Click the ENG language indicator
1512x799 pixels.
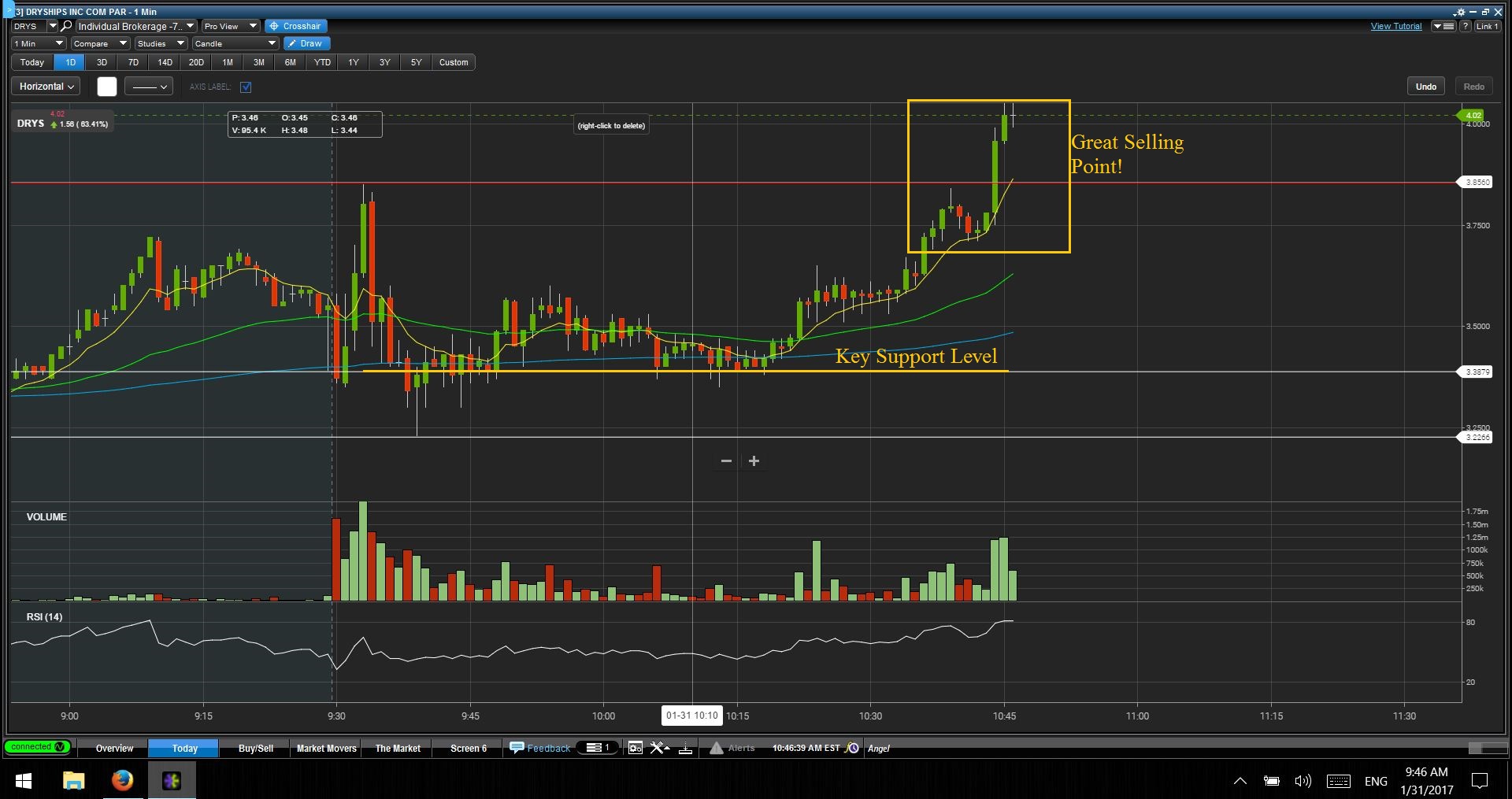pyautogui.click(x=1376, y=781)
